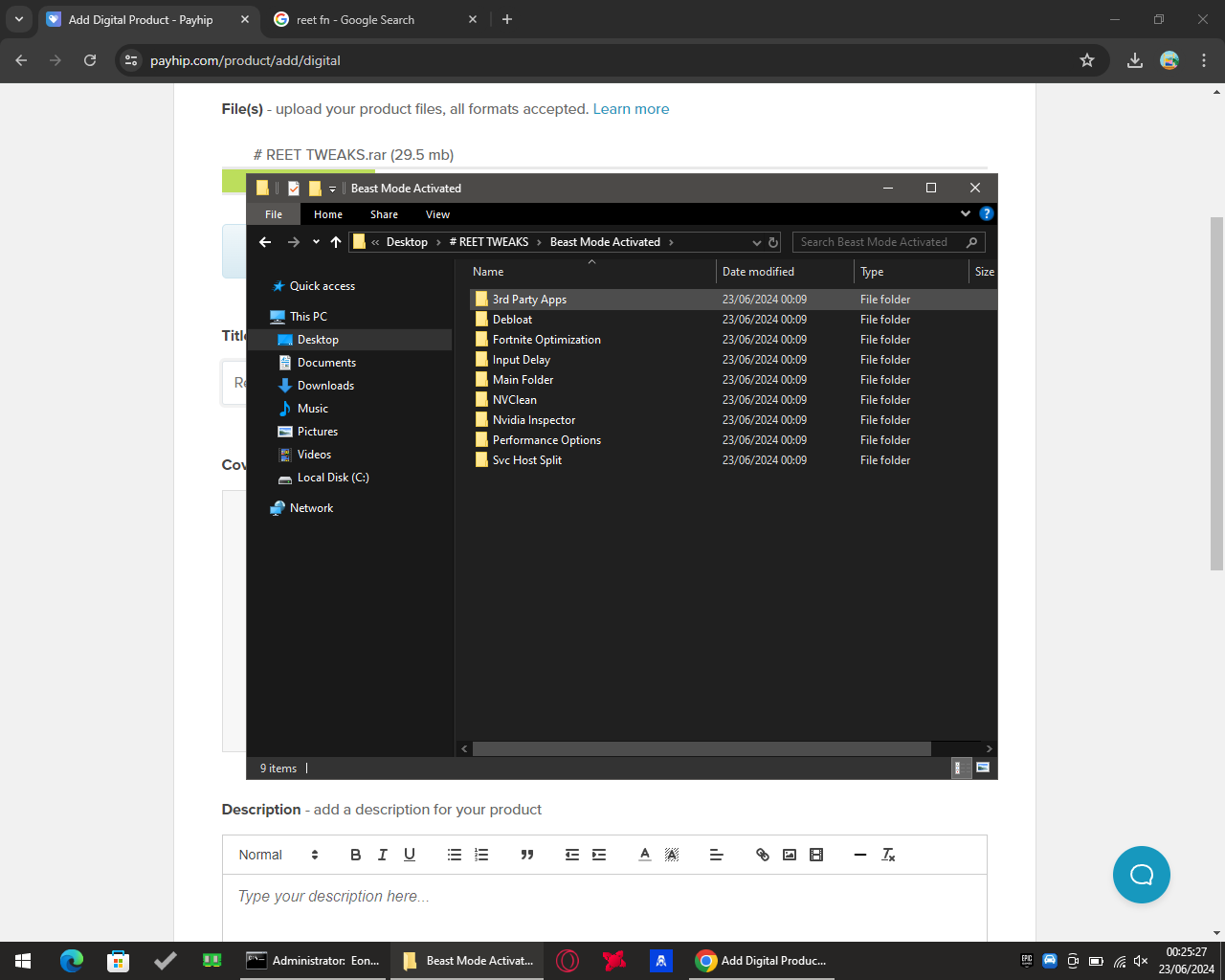Open Explorer help question mark icon
Viewport: 1225px width, 980px height.
(x=987, y=213)
